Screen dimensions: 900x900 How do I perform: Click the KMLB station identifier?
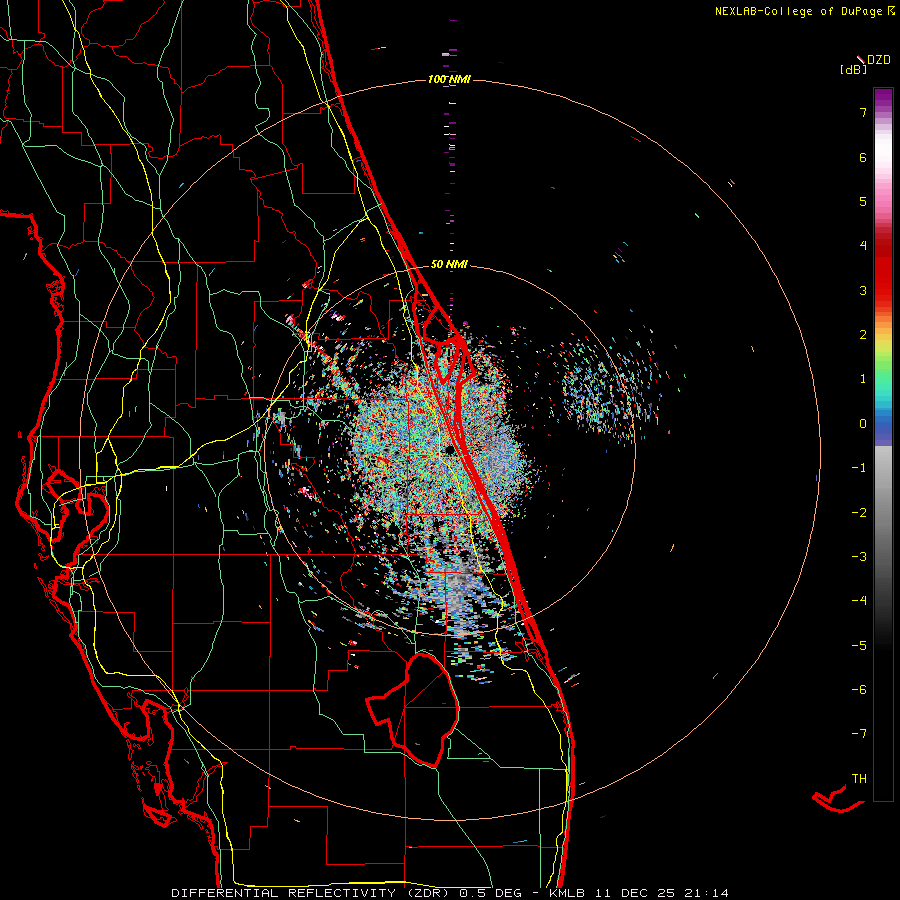point(567,893)
